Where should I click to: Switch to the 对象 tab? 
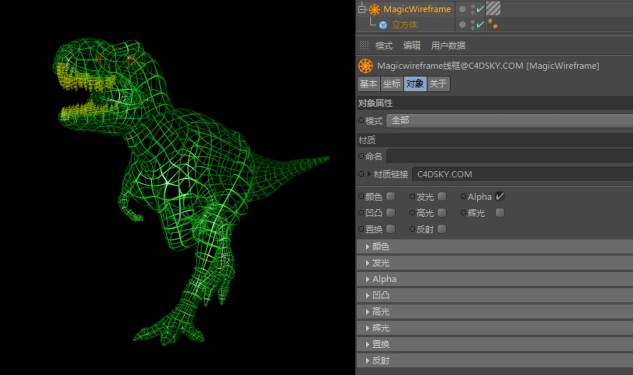pos(415,84)
